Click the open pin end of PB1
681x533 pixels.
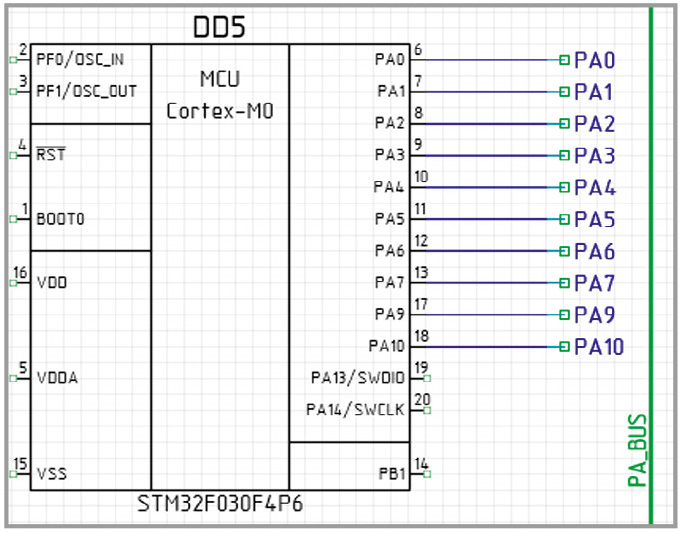point(427,474)
